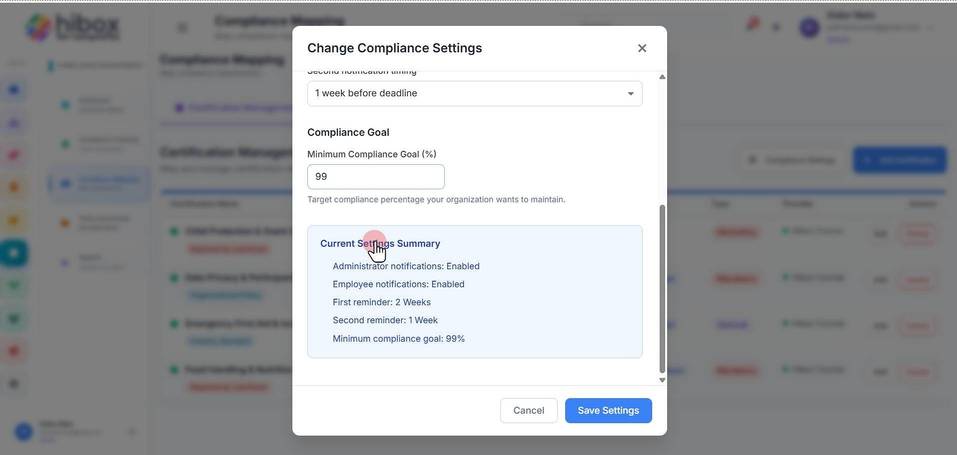Image resolution: width=957 pixels, height=455 pixels.
Task: Click the dialog scrollbar down arrow
Action: 662,380
